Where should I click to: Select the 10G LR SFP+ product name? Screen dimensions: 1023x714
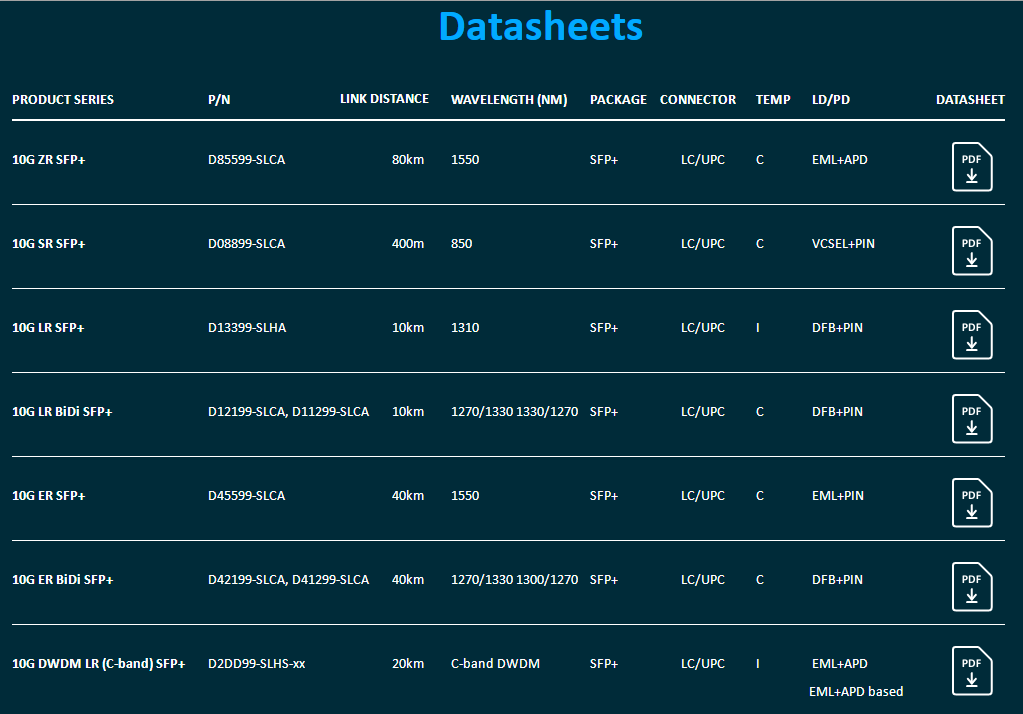48,328
